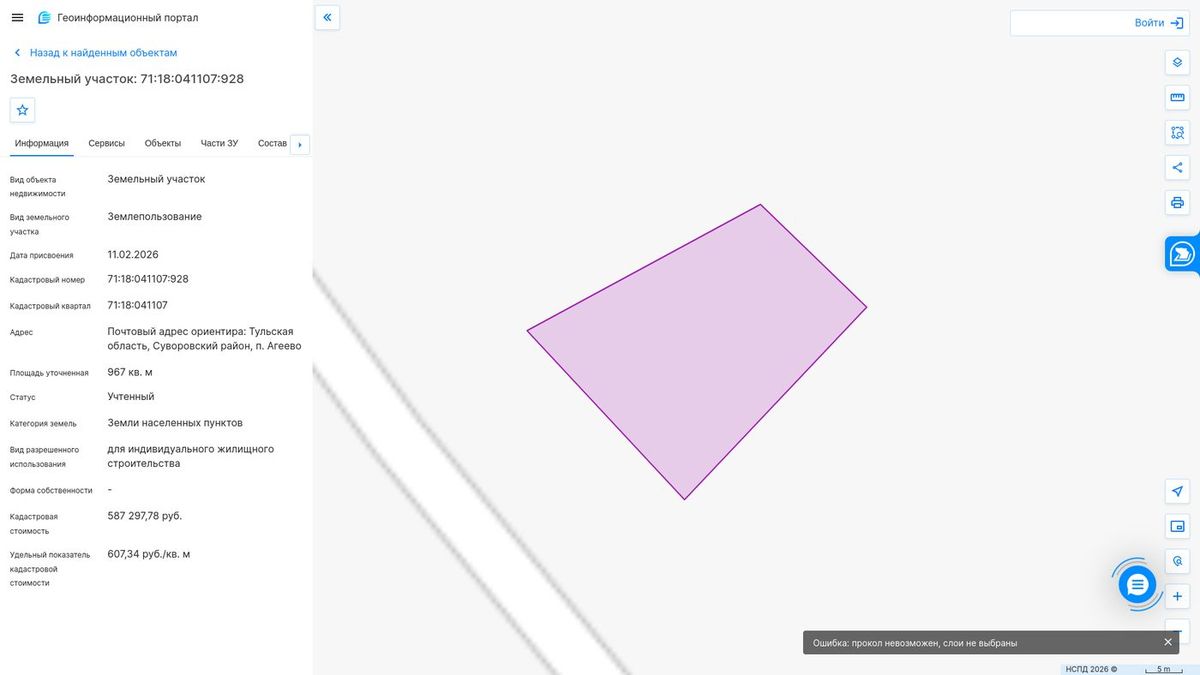Click the Земли населенных пунктов value

point(175,422)
